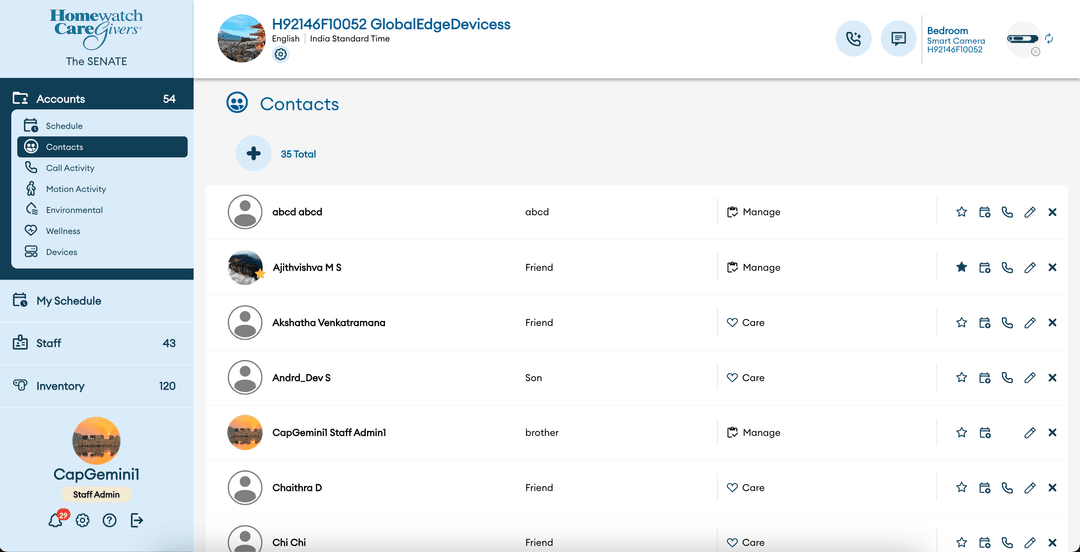Open the help question mark icon
Image resolution: width=1080 pixels, height=552 pixels.
coord(109,520)
